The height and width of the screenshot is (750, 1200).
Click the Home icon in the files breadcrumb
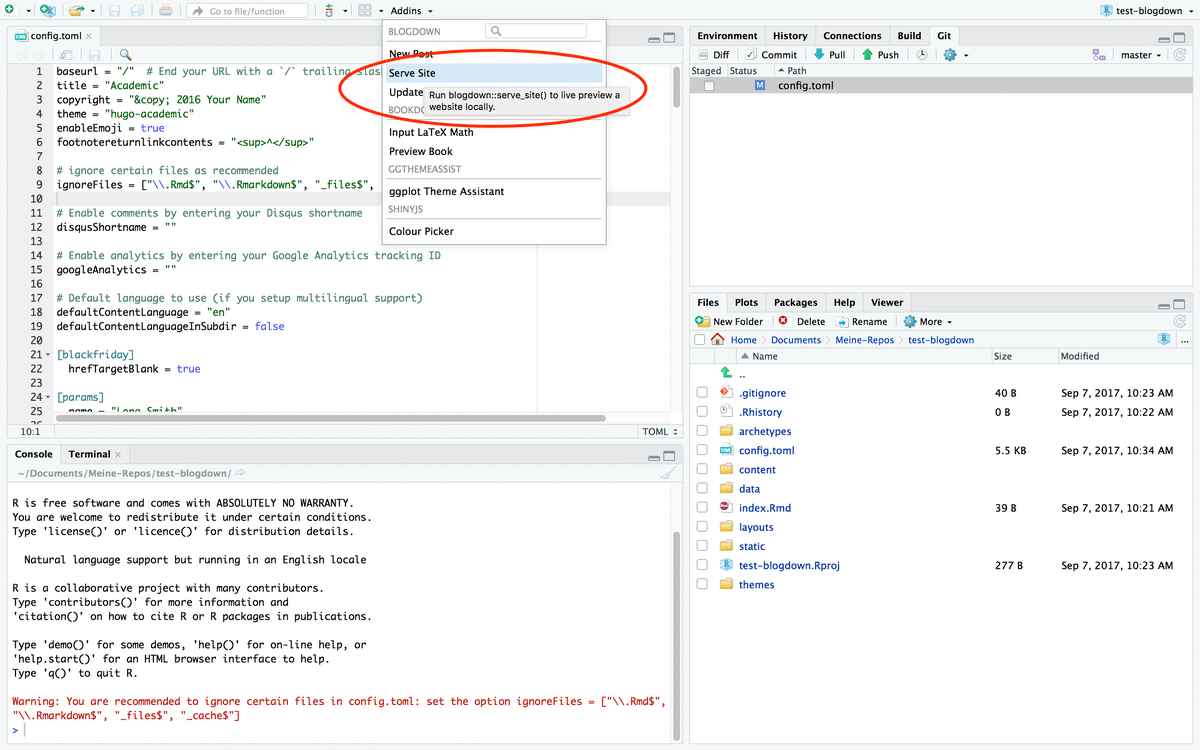[718, 340]
